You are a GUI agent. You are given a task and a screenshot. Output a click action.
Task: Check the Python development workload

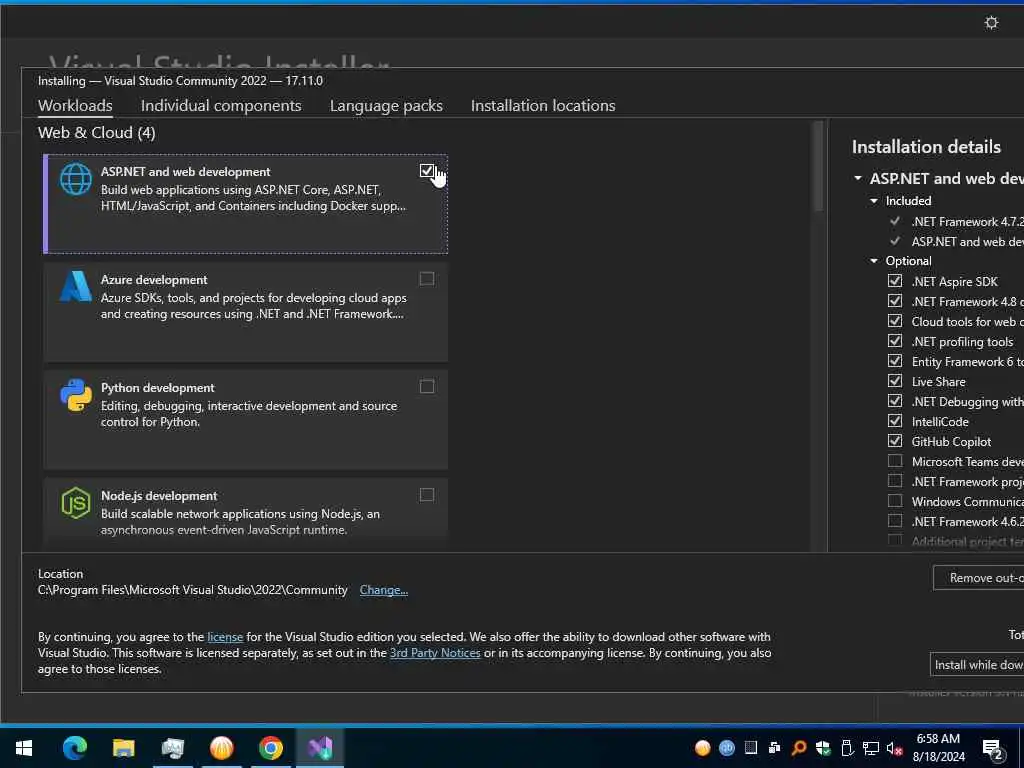(426, 387)
